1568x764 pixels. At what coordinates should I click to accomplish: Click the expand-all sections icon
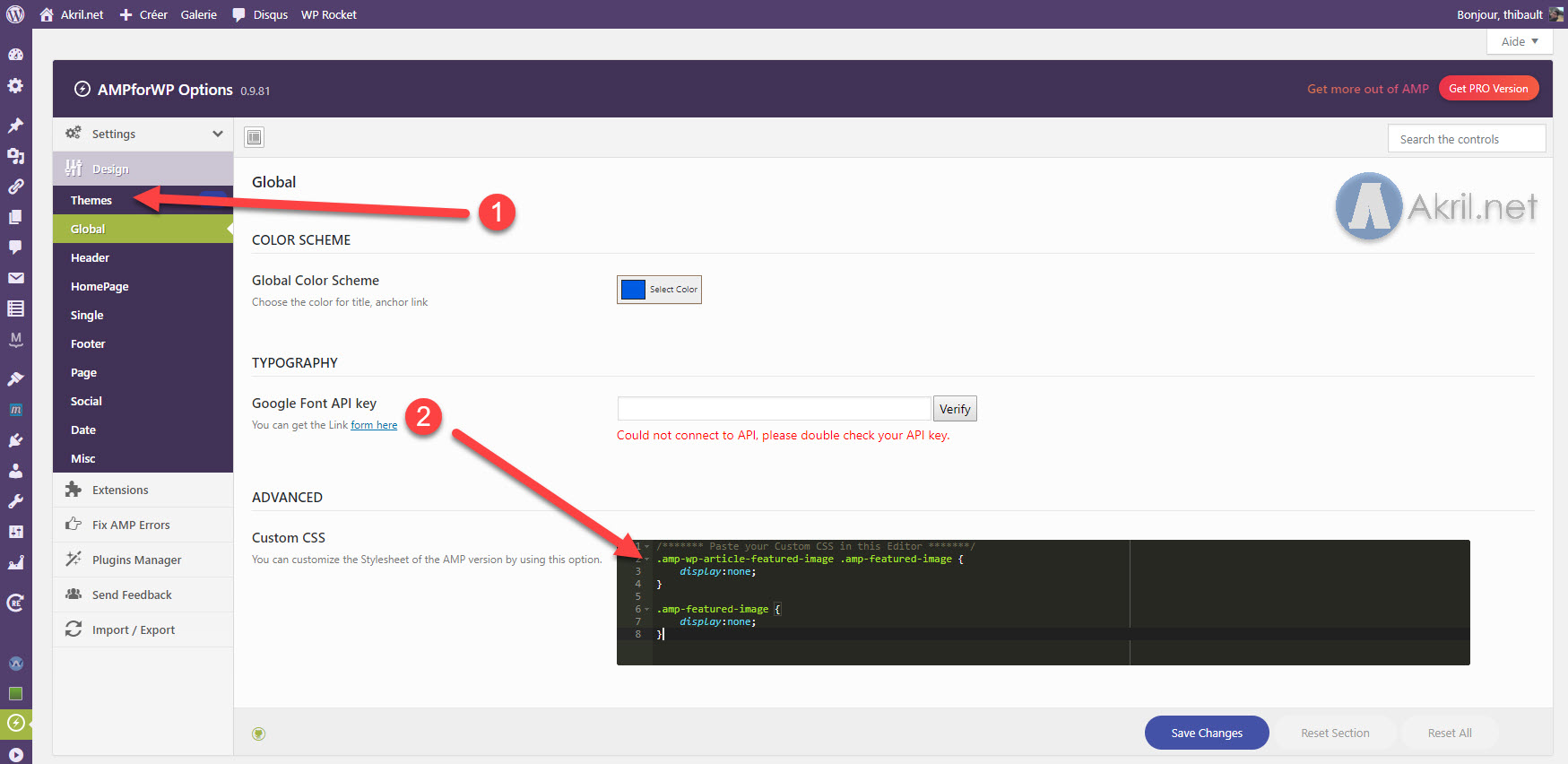255,137
